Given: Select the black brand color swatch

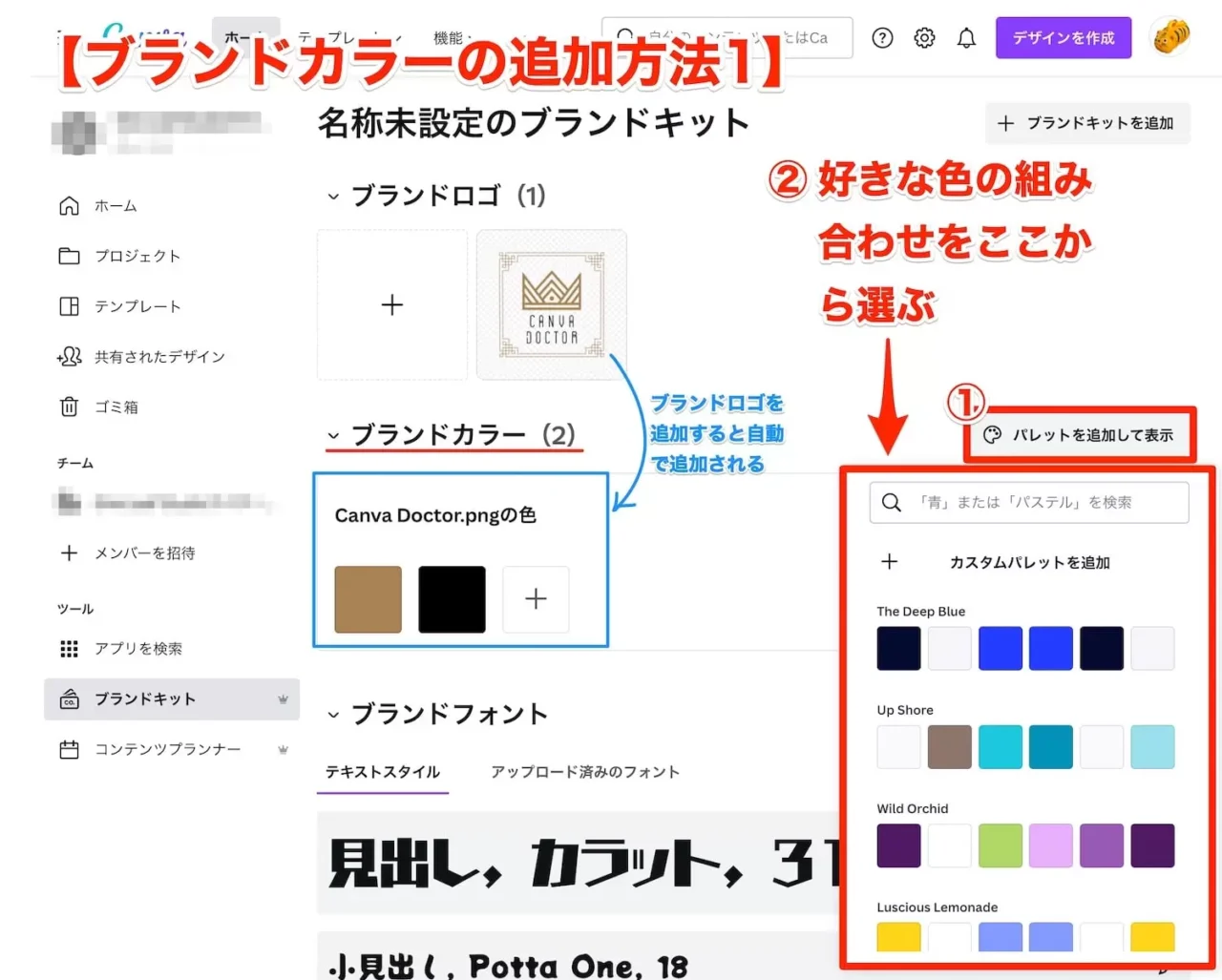Looking at the screenshot, I should pyautogui.click(x=452, y=599).
